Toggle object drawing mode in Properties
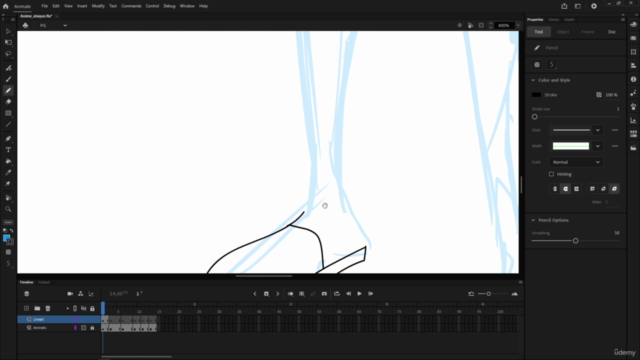 (x=537, y=64)
